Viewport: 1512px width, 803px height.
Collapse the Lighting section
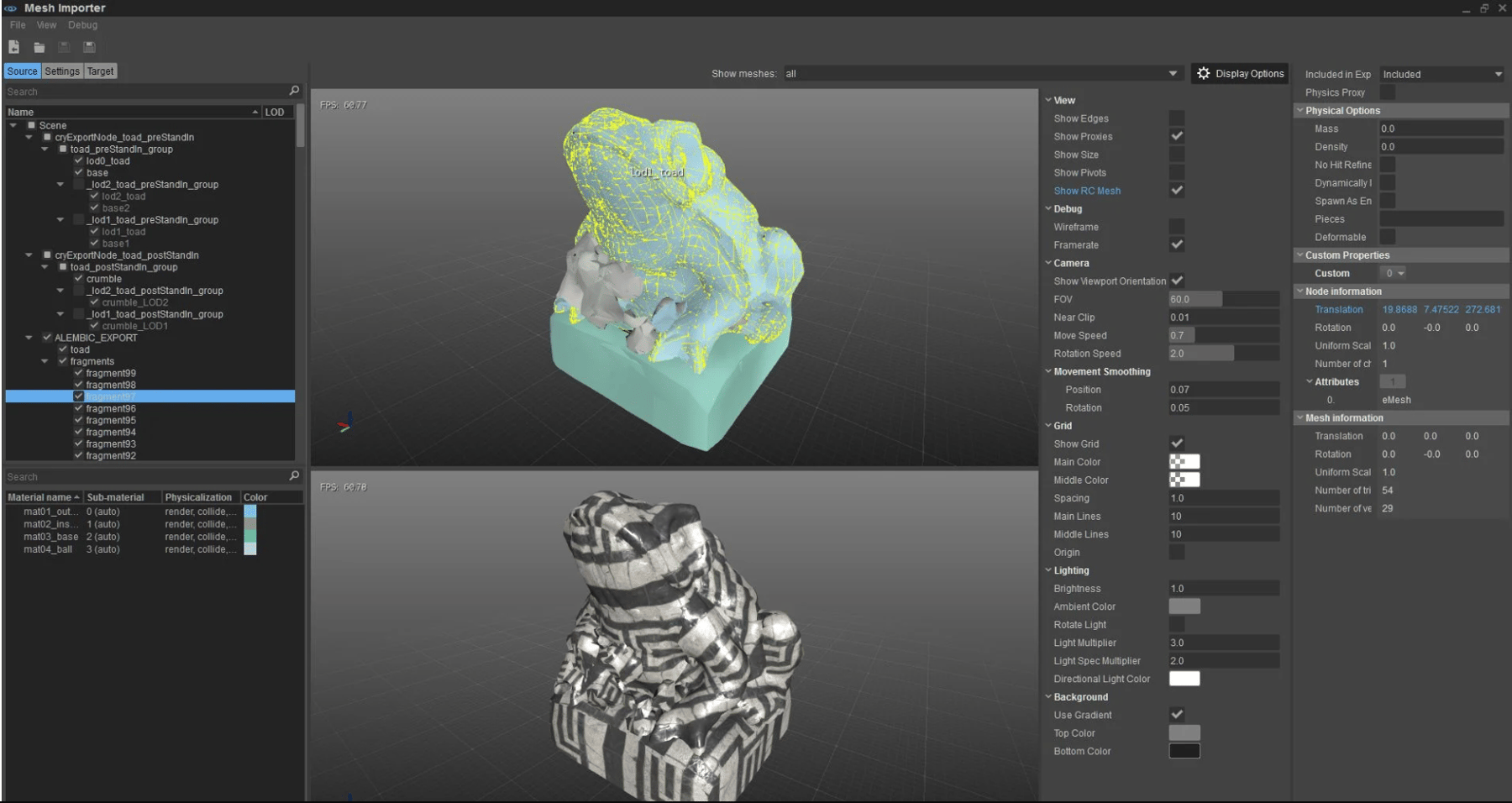click(1048, 570)
